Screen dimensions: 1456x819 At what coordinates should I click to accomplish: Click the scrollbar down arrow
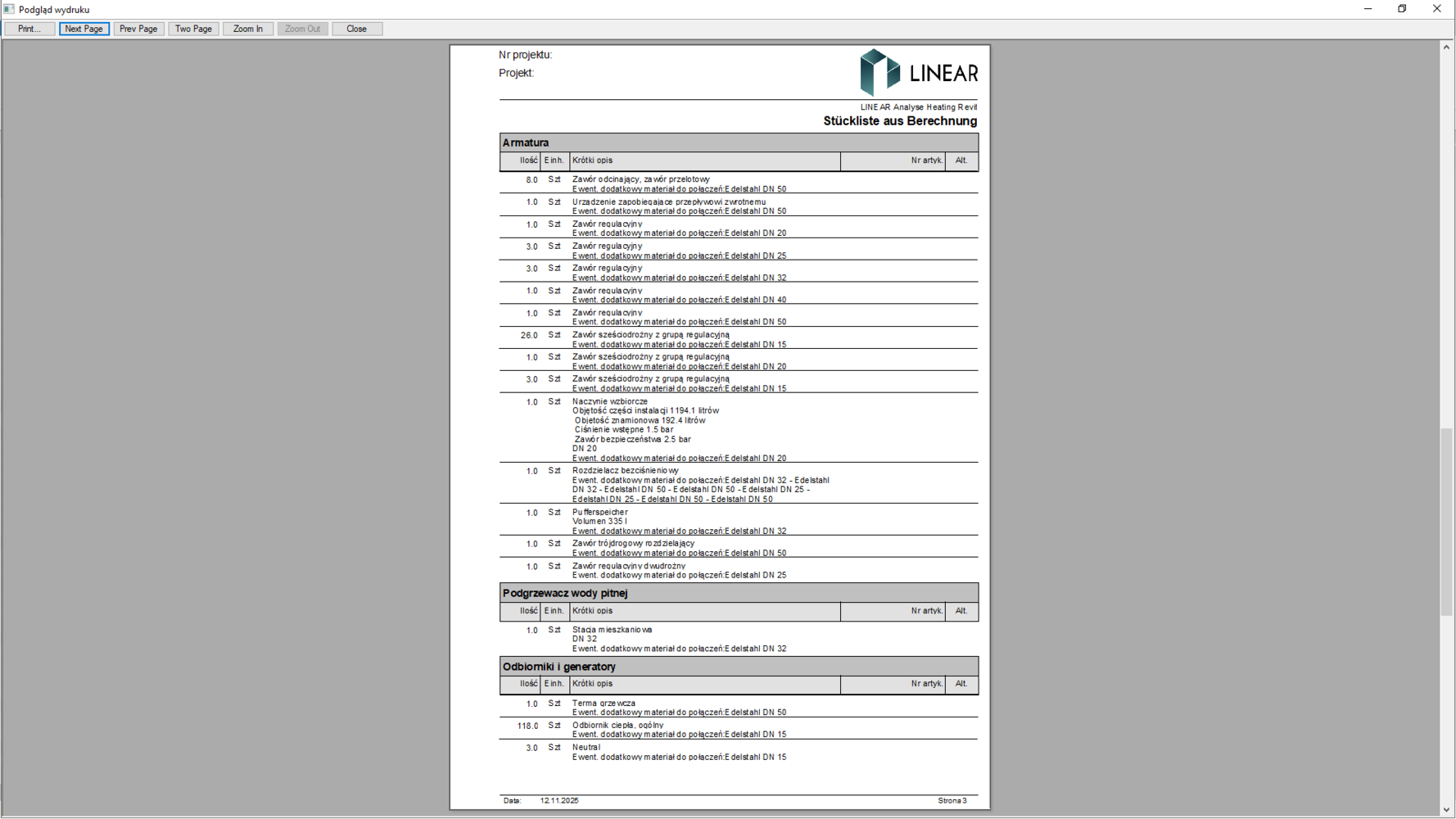(x=1446, y=810)
